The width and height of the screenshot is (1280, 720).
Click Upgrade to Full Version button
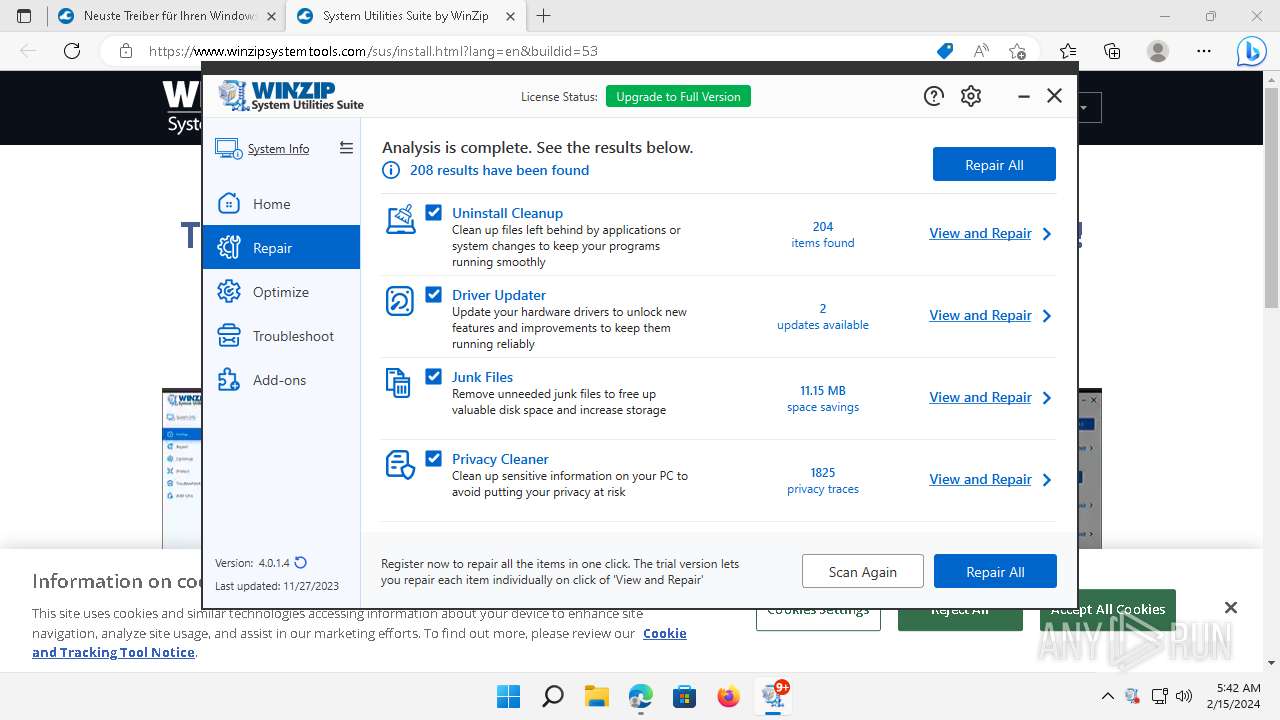(678, 96)
